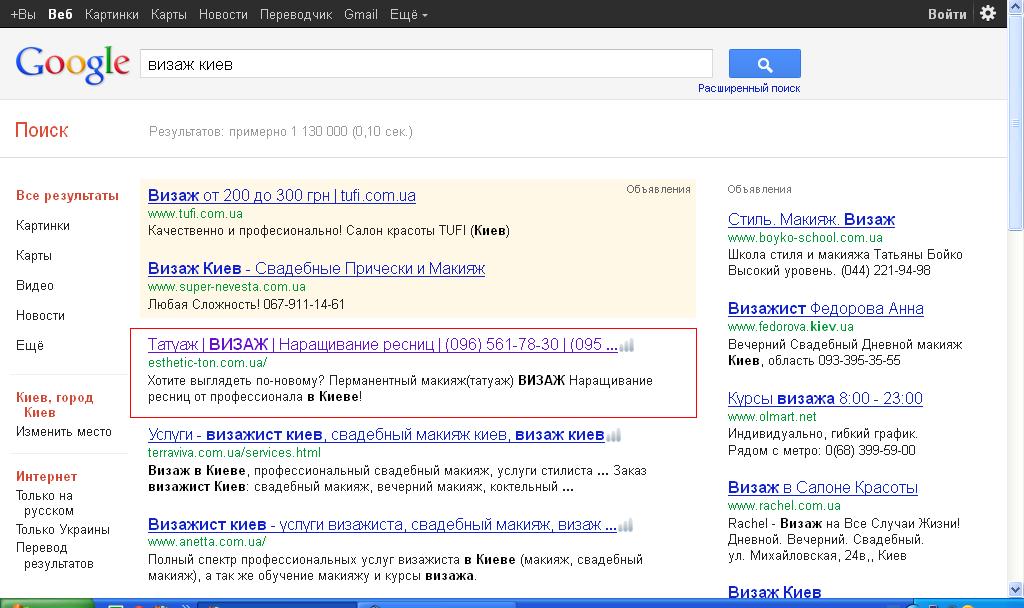
Task: Expand Ещё in left sidebar filters
Action: tap(29, 345)
